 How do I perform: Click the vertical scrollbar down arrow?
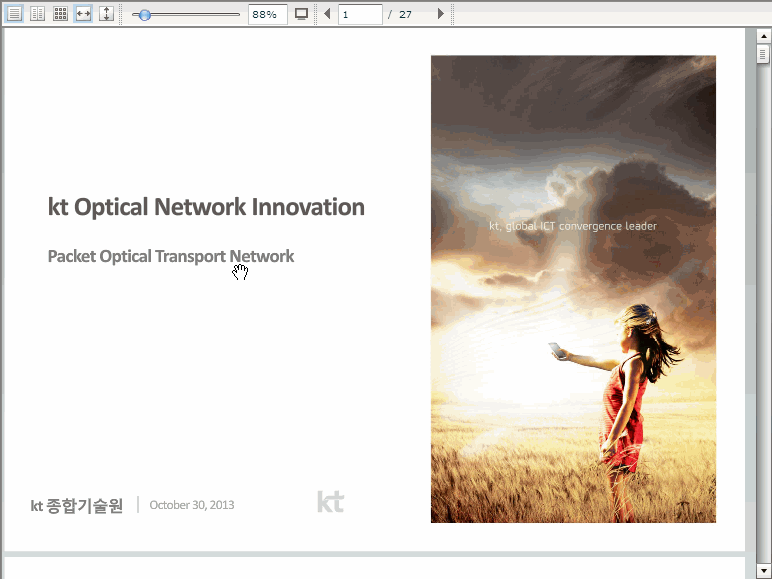764,571
